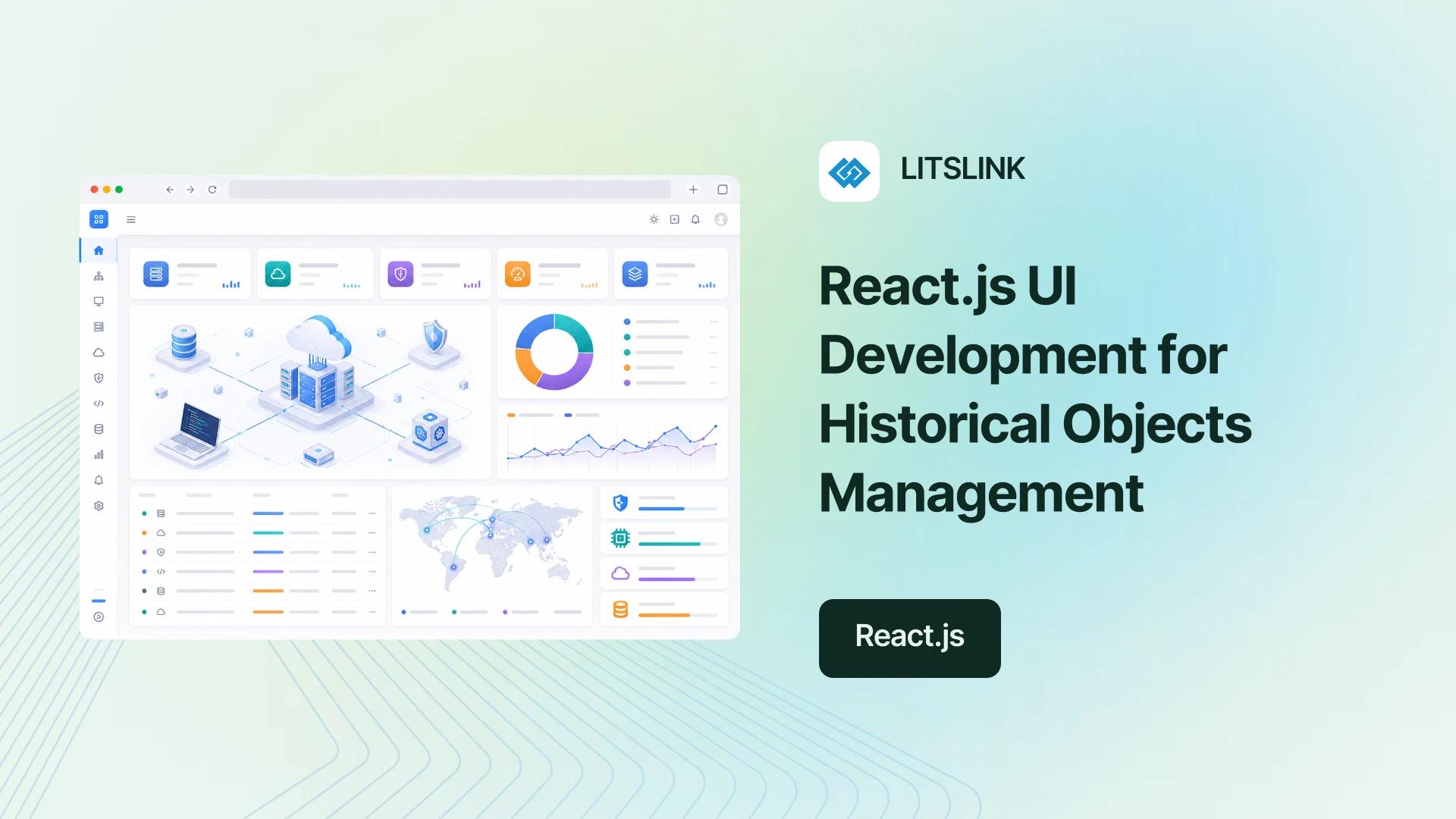Image resolution: width=1456 pixels, height=819 pixels.
Task: Click the donut chart
Action: (554, 352)
